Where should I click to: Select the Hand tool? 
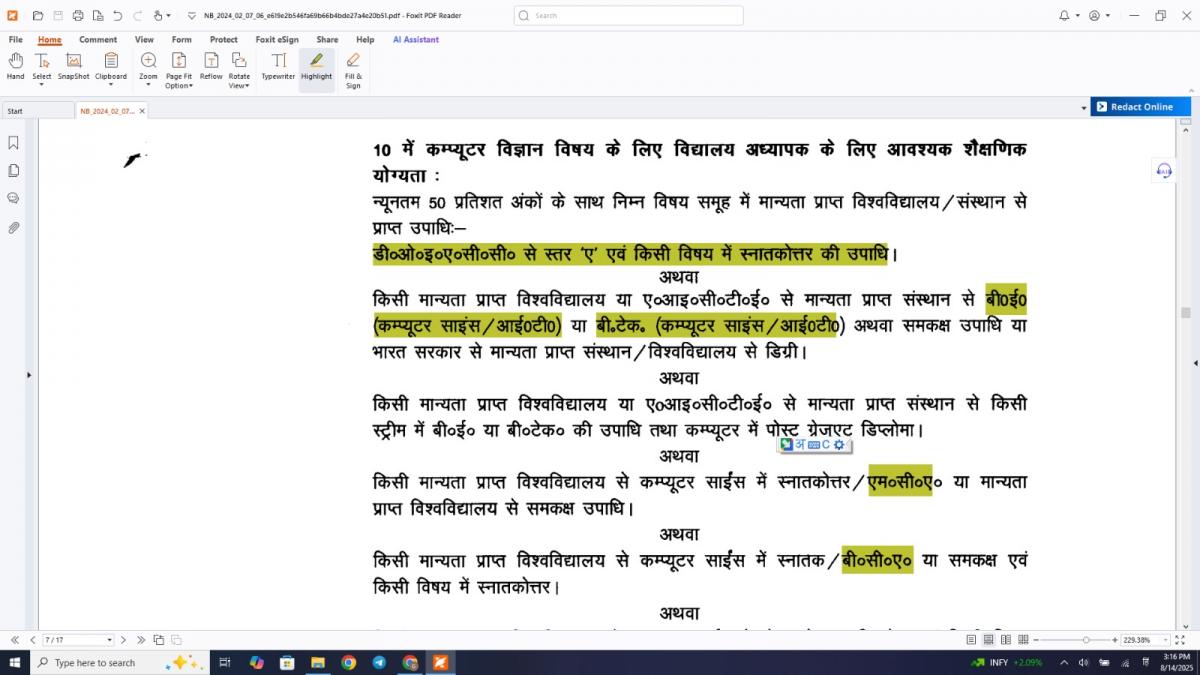[15, 66]
